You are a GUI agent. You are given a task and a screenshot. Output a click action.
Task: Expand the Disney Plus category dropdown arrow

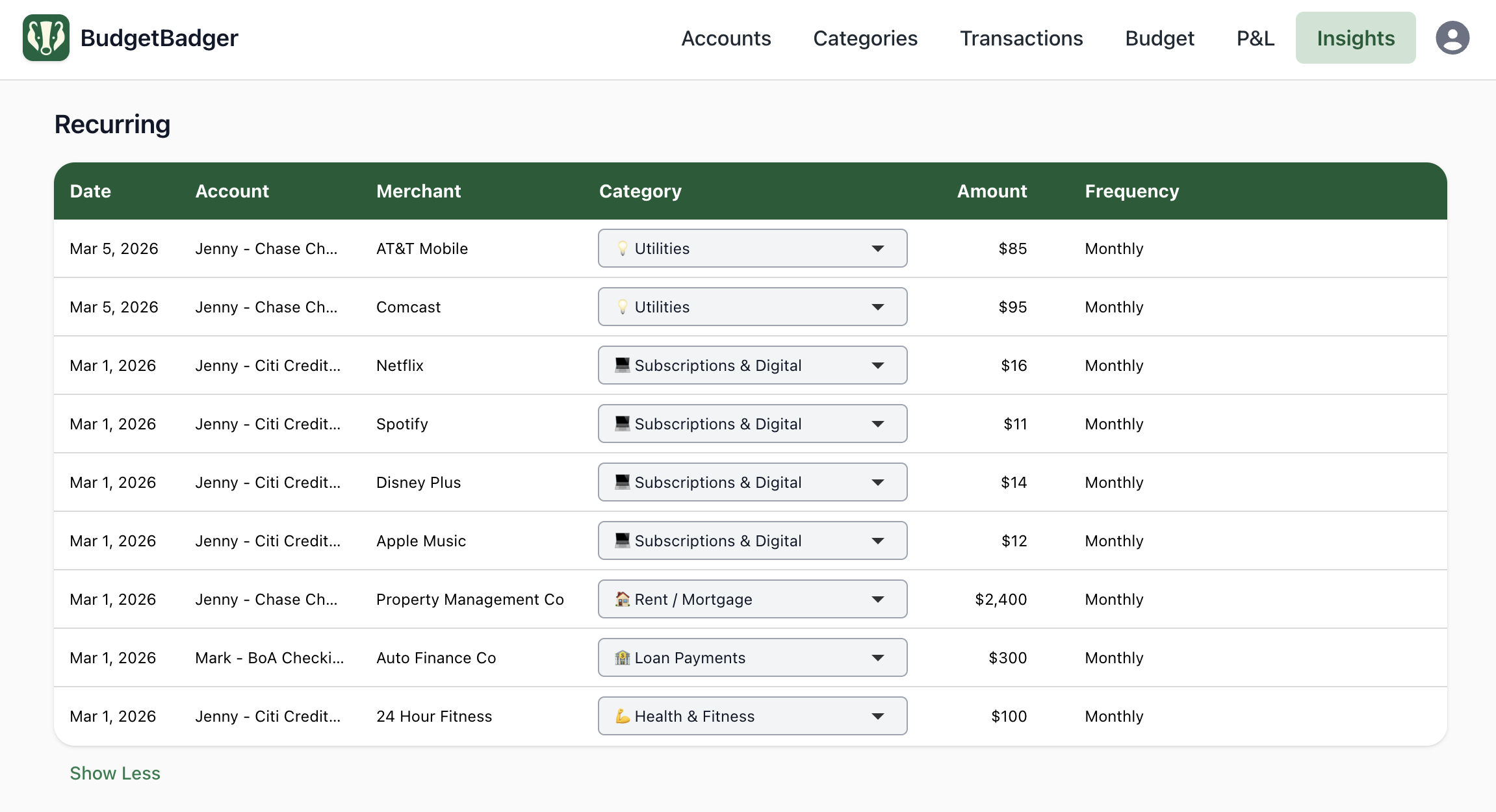click(877, 482)
